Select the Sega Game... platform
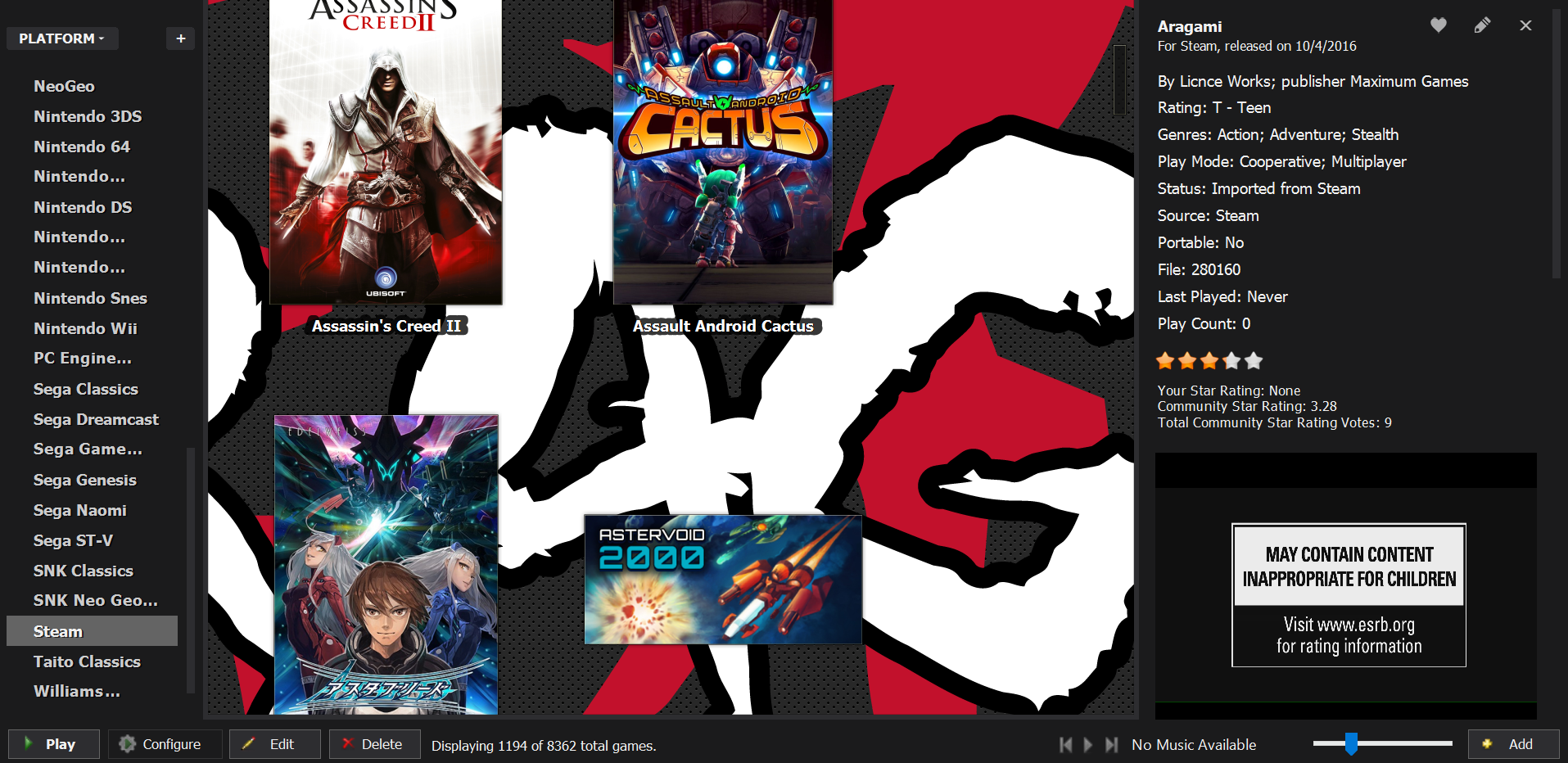This screenshot has width=1568, height=763. click(x=88, y=449)
